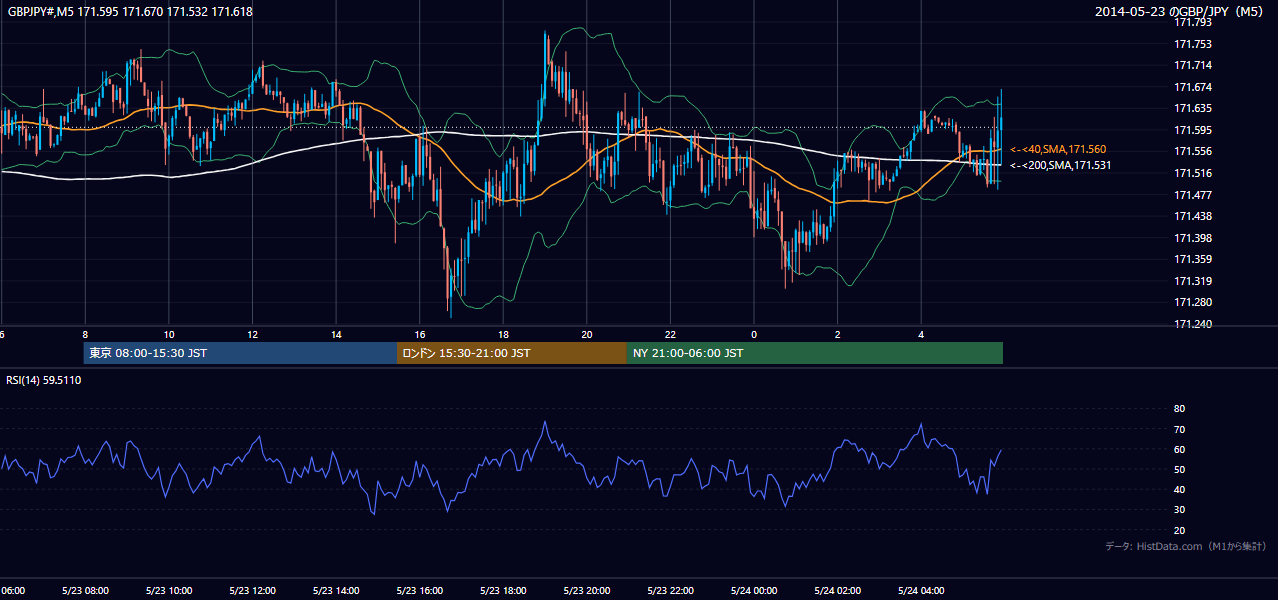The width and height of the screenshot is (1278, 600).
Task: Click RSI scale value 40
Action: coord(1180,490)
